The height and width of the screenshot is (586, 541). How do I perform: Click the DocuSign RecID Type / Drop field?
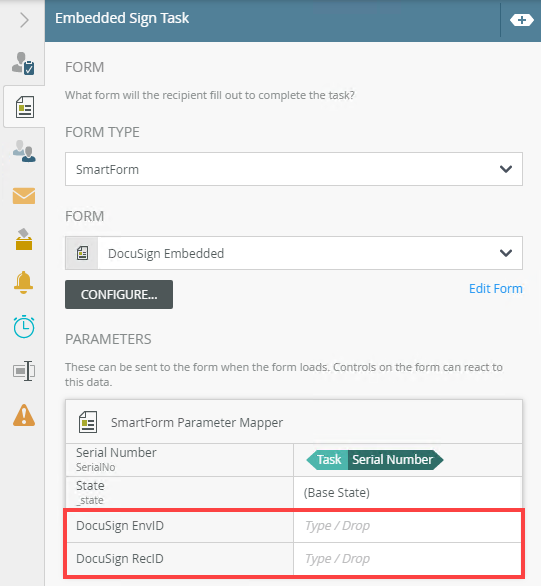tap(408, 559)
